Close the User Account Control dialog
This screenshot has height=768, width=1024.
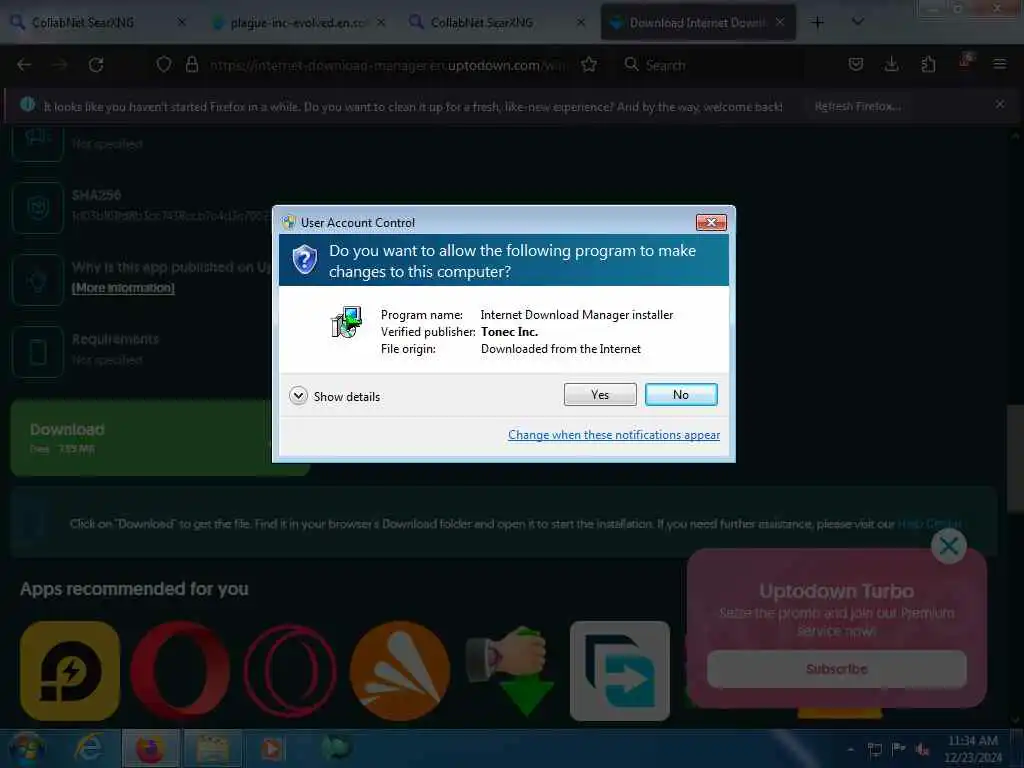pos(711,223)
